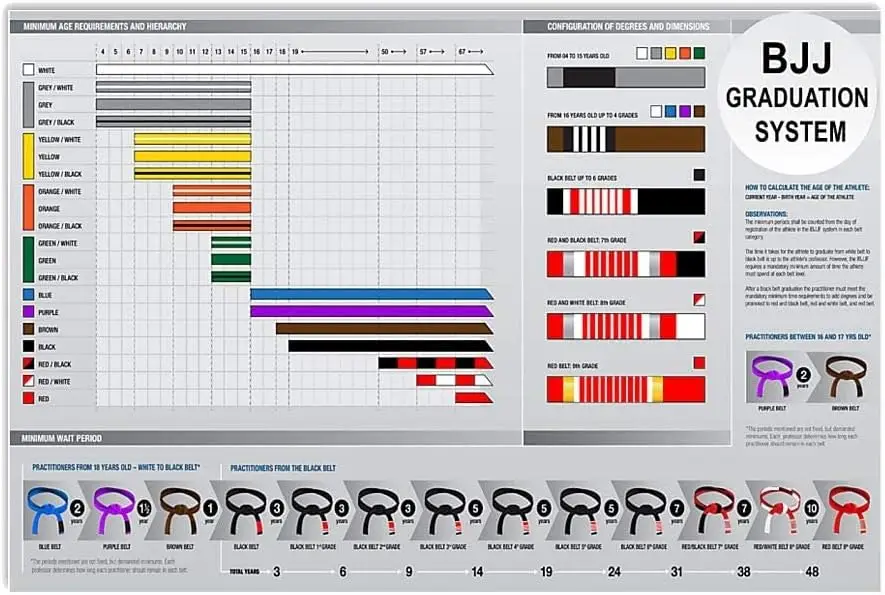Click the 'YELLOW / BLACK' legend label

pos(60,174)
